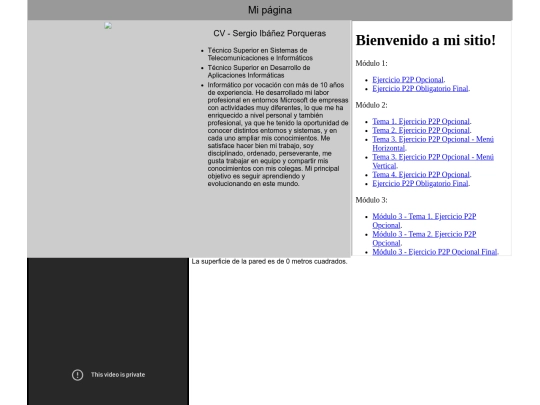540x405 pixels.
Task: Click the 'Bienvenido a mi sitio!' heading
Action: [426, 40]
